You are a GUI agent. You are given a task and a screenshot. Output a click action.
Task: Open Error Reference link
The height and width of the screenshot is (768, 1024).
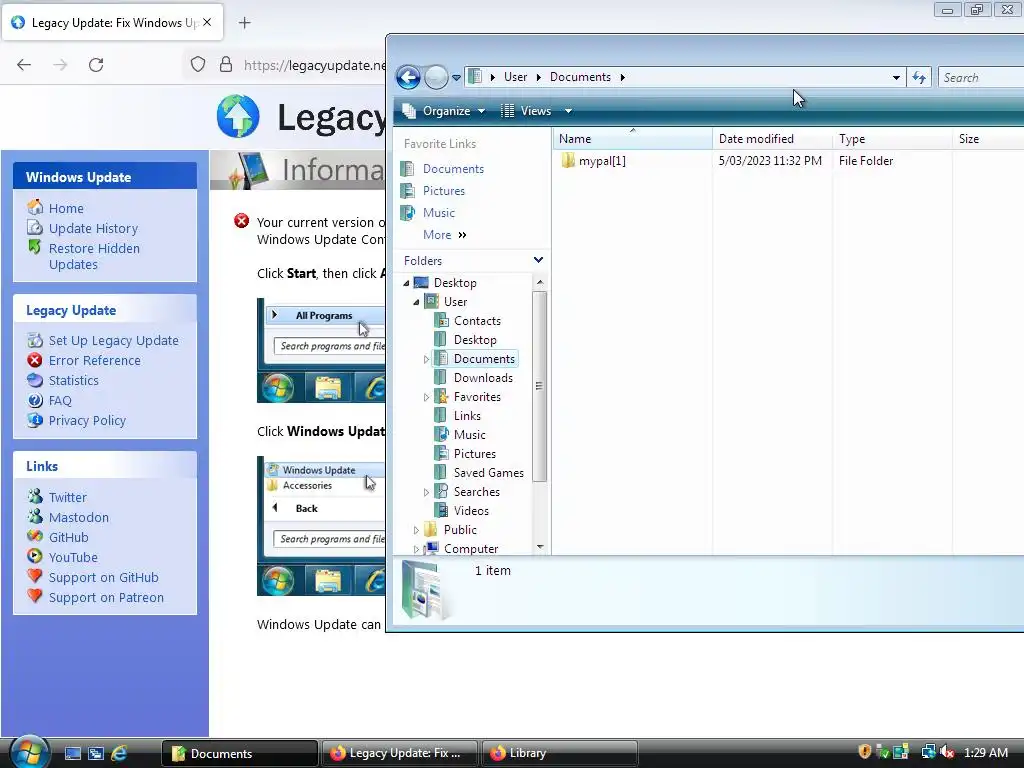pos(95,360)
